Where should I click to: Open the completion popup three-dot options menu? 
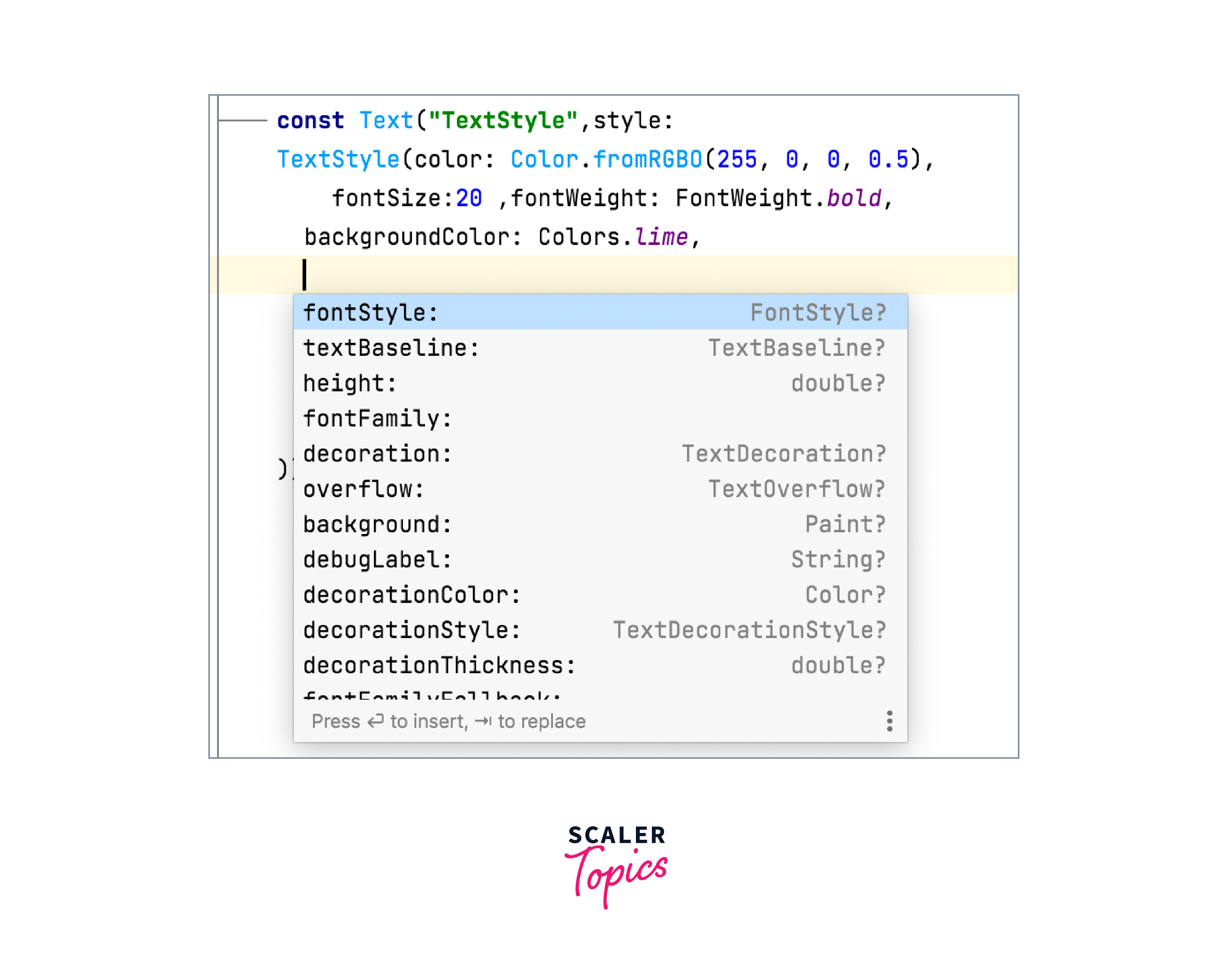(889, 721)
